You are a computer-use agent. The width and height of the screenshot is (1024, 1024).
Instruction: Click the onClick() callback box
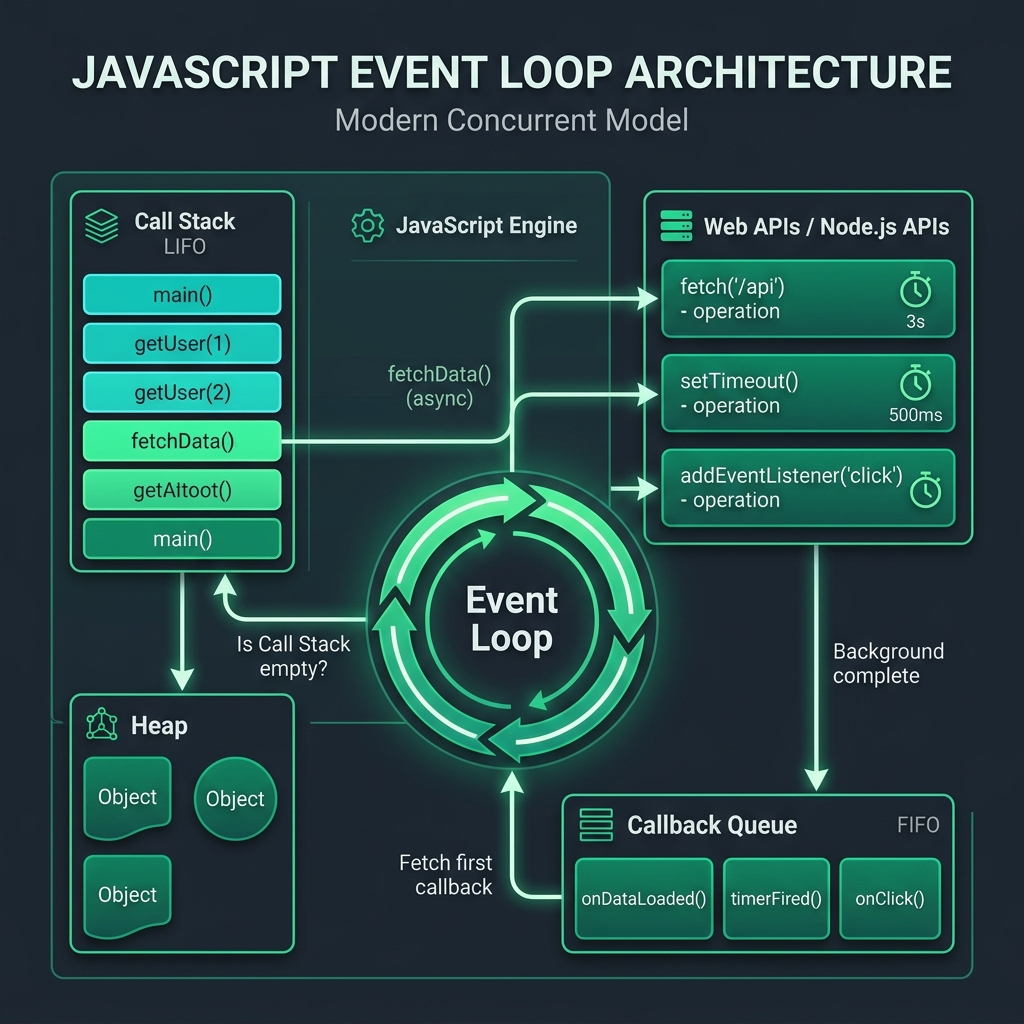tap(890, 899)
